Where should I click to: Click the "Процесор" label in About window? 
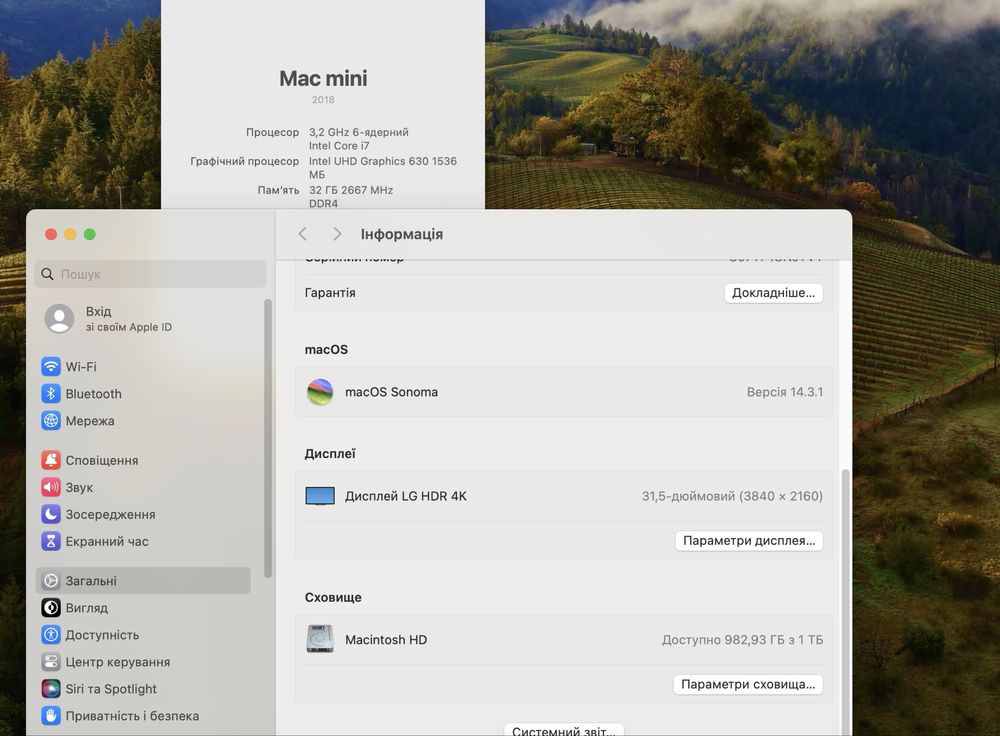click(272, 132)
